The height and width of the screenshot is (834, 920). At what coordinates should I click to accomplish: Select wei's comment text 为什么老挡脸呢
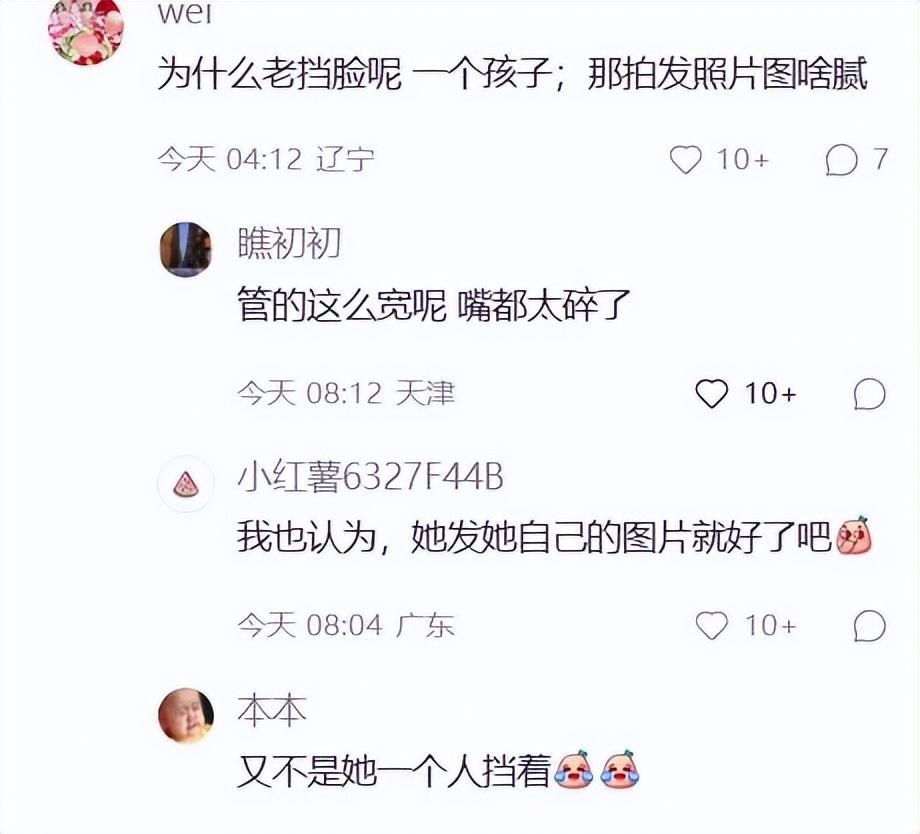point(280,75)
